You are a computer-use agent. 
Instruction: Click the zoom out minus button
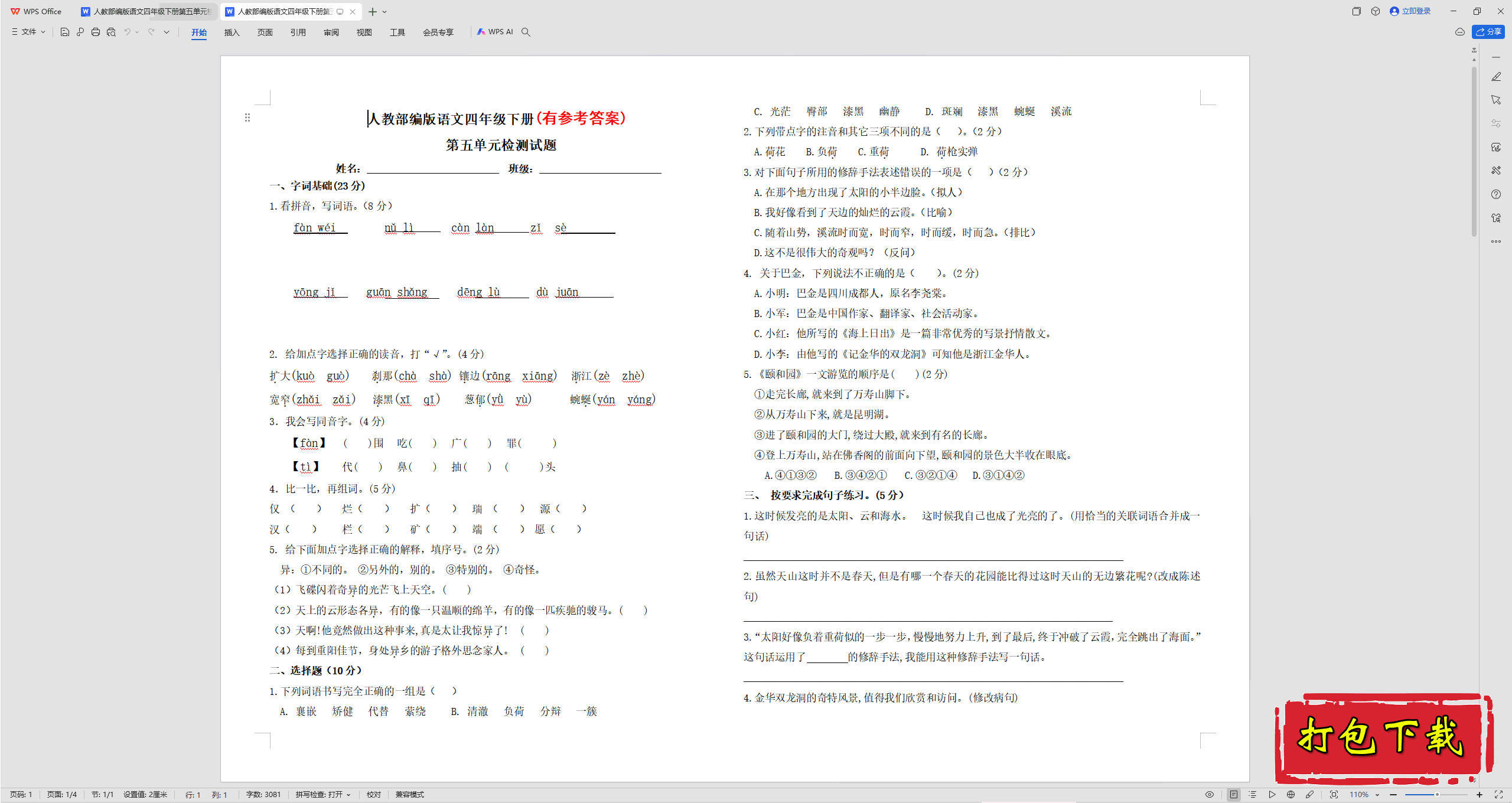1393,795
